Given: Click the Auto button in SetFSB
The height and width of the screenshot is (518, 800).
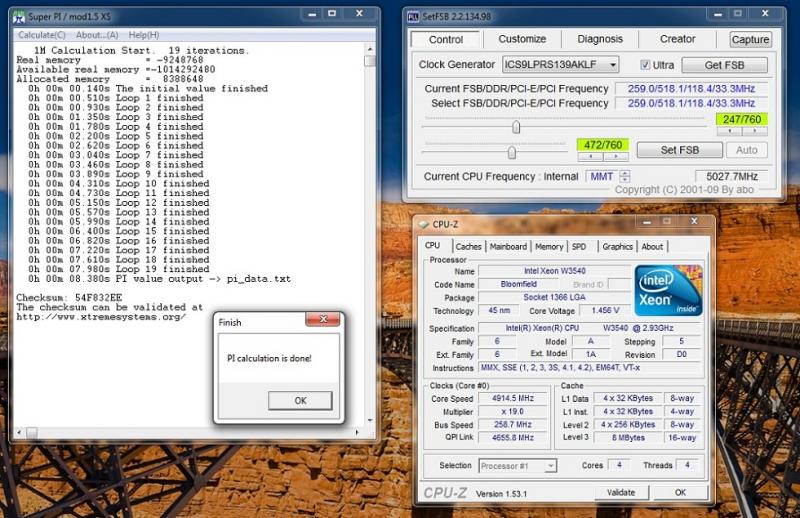Looking at the screenshot, I should tap(746, 150).
